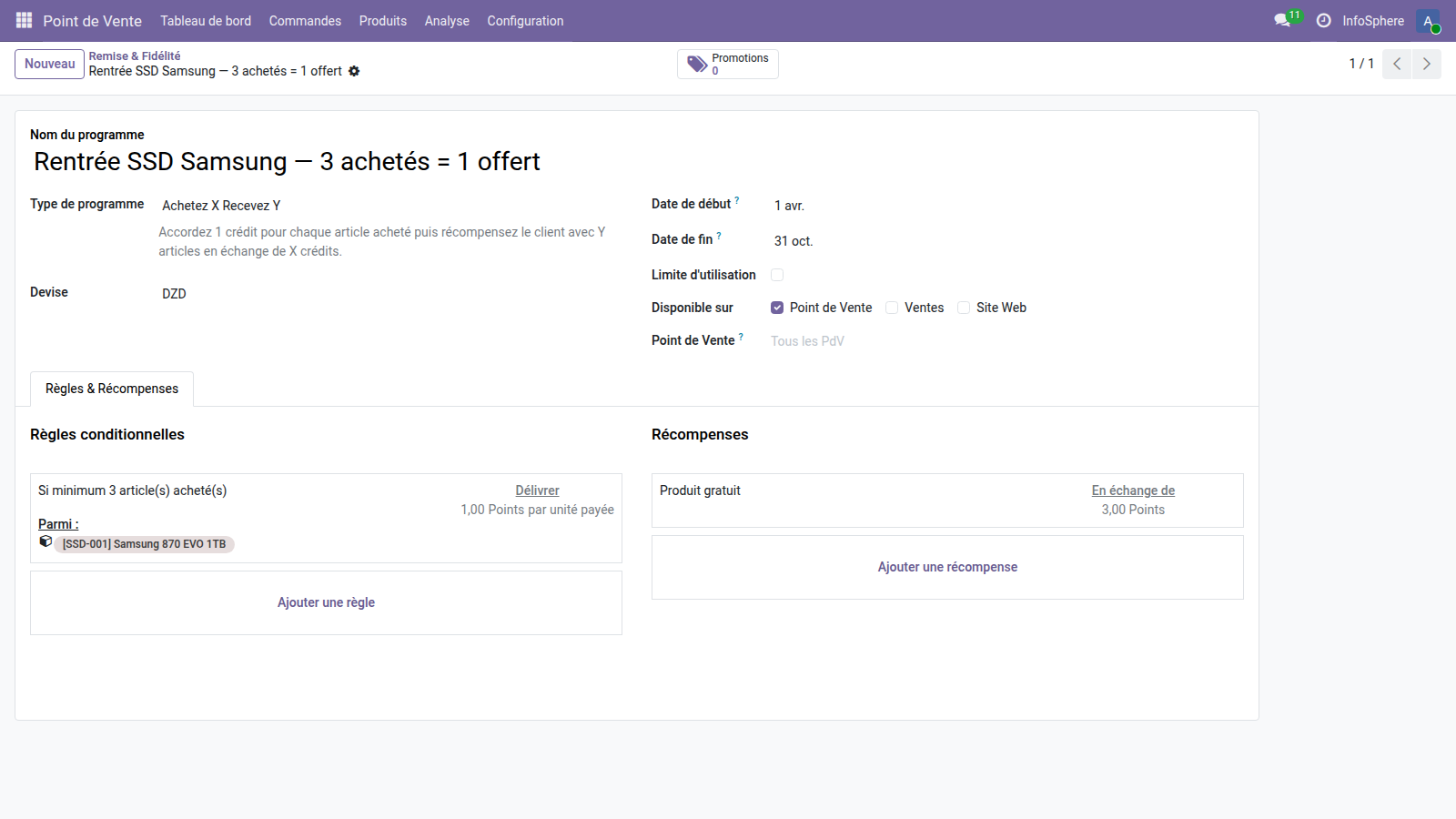The width and height of the screenshot is (1456, 819).
Task: Open the activities clock icon
Action: tap(1324, 20)
